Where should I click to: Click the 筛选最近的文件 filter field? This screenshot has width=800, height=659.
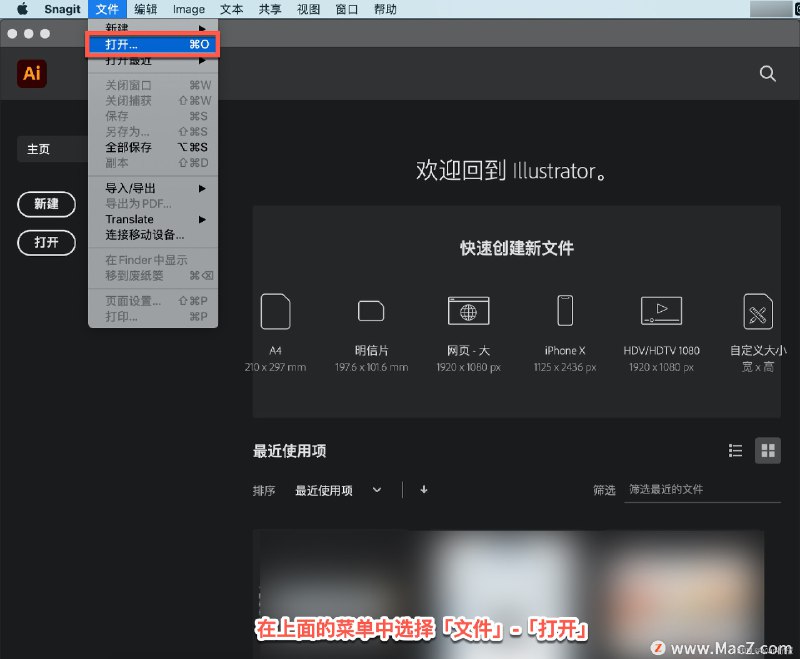701,490
